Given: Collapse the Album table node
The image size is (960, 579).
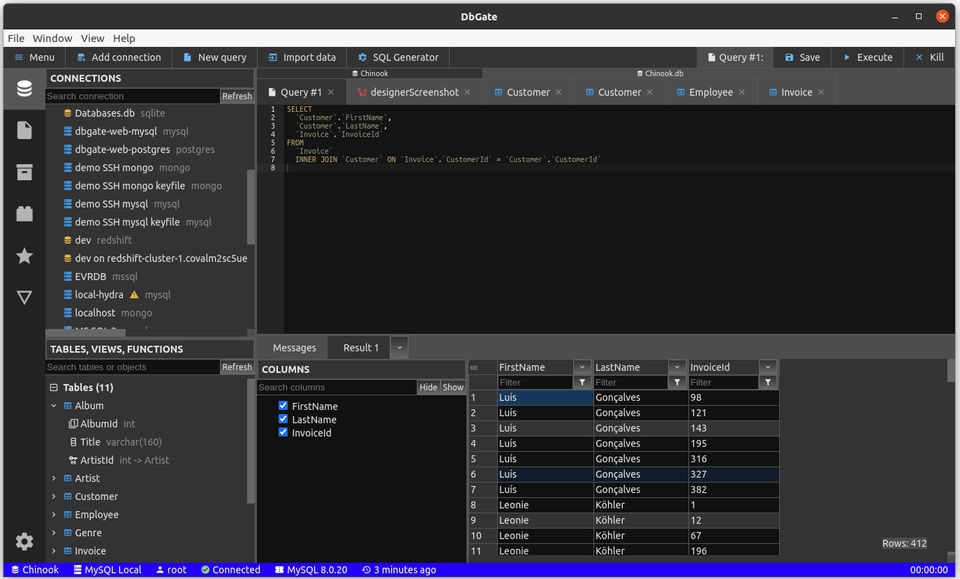Looking at the screenshot, I should pyautogui.click(x=54, y=406).
